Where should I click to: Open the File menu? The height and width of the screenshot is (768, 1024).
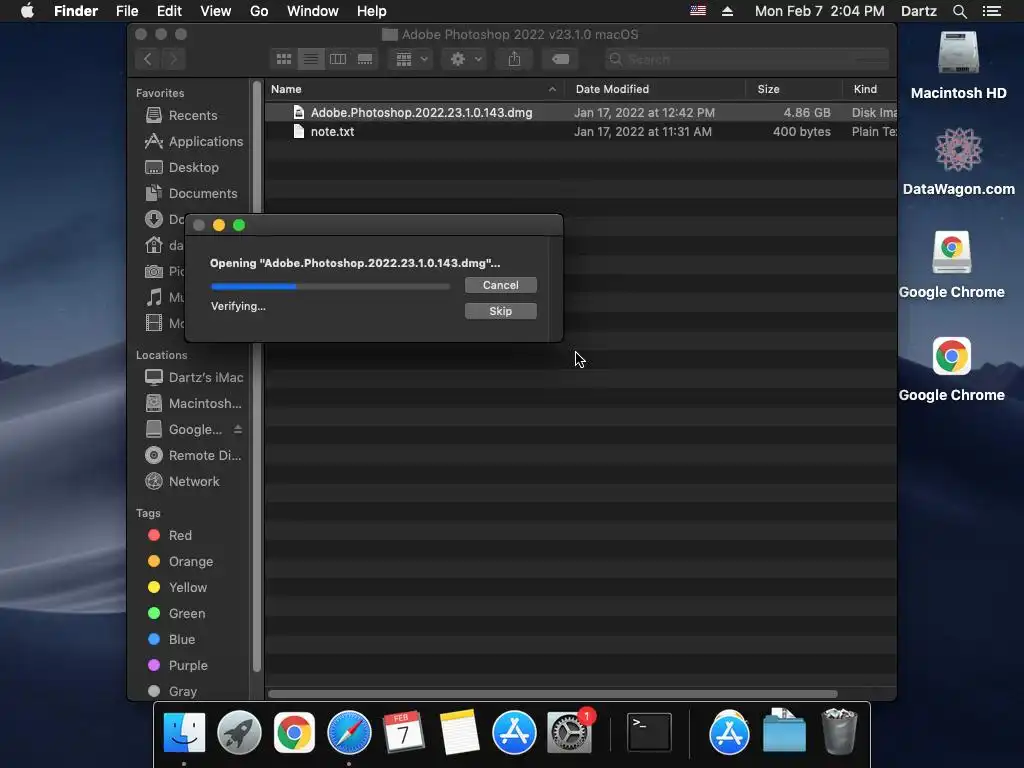[127, 11]
